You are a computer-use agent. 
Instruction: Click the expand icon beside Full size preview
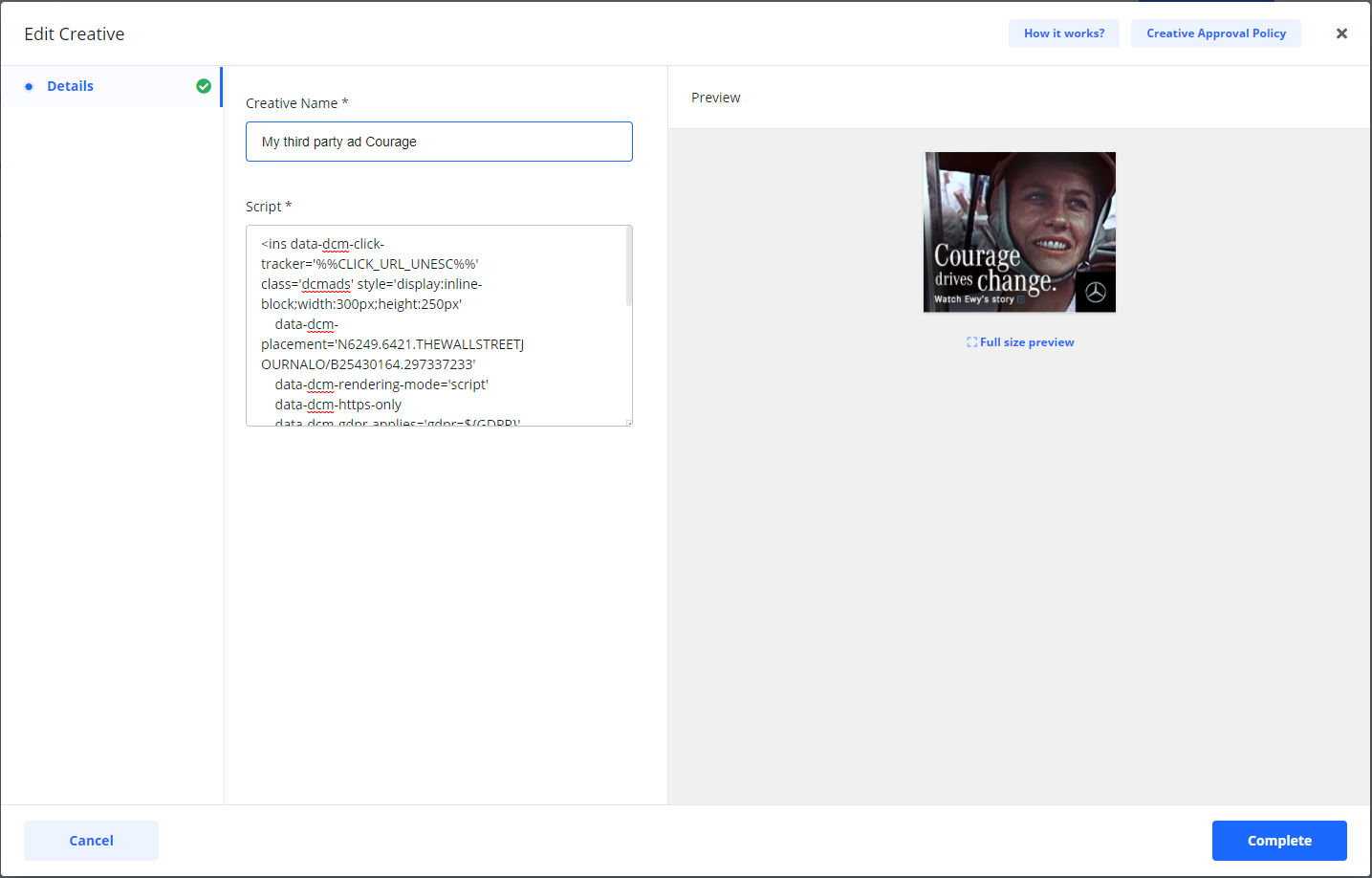point(971,342)
